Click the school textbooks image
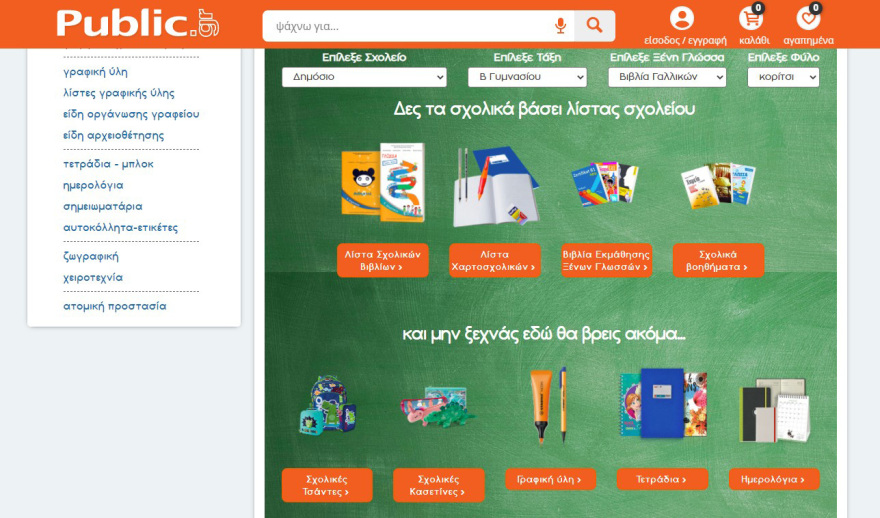The width and height of the screenshot is (880, 518). point(382,184)
